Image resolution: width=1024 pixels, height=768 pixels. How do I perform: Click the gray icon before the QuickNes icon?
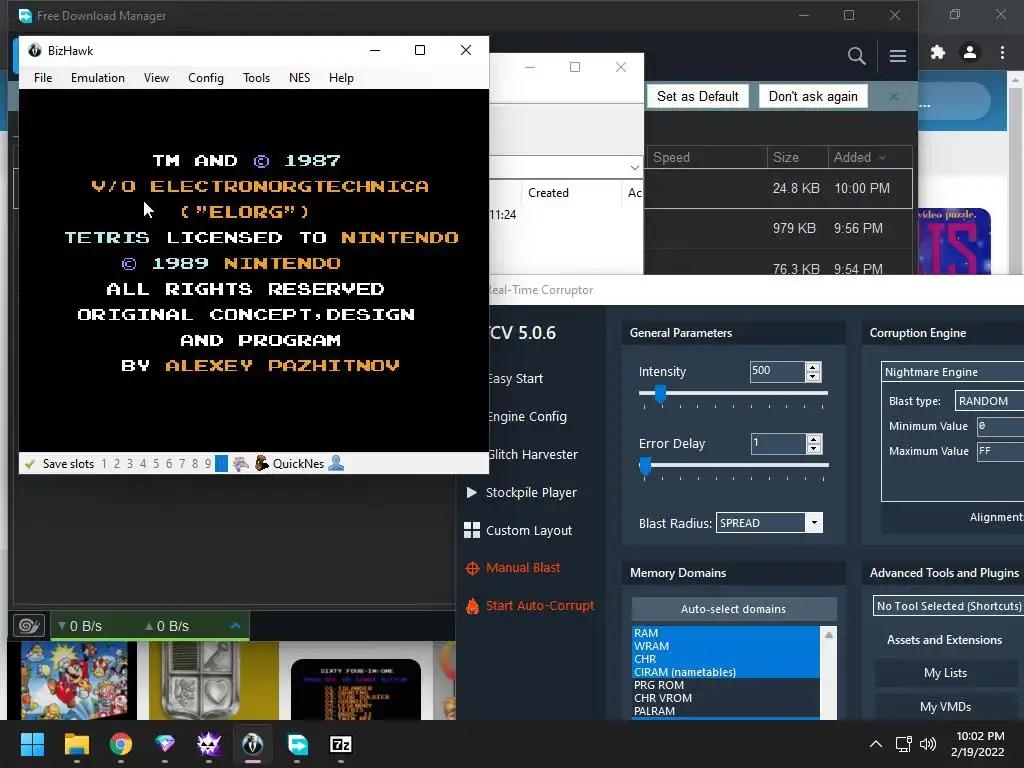pyautogui.click(x=241, y=464)
